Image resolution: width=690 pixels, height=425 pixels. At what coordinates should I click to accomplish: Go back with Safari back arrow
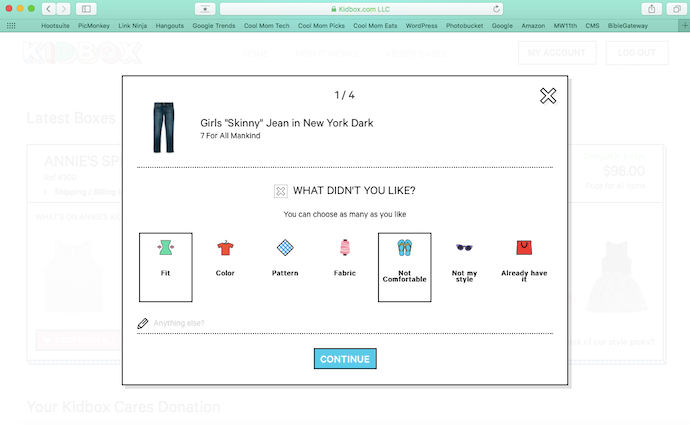49,9
